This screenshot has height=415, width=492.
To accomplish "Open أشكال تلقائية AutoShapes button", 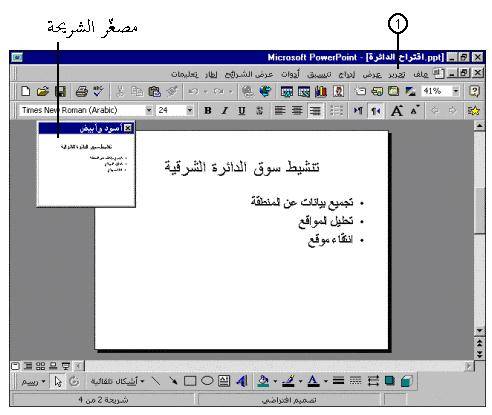I will pos(117,381).
